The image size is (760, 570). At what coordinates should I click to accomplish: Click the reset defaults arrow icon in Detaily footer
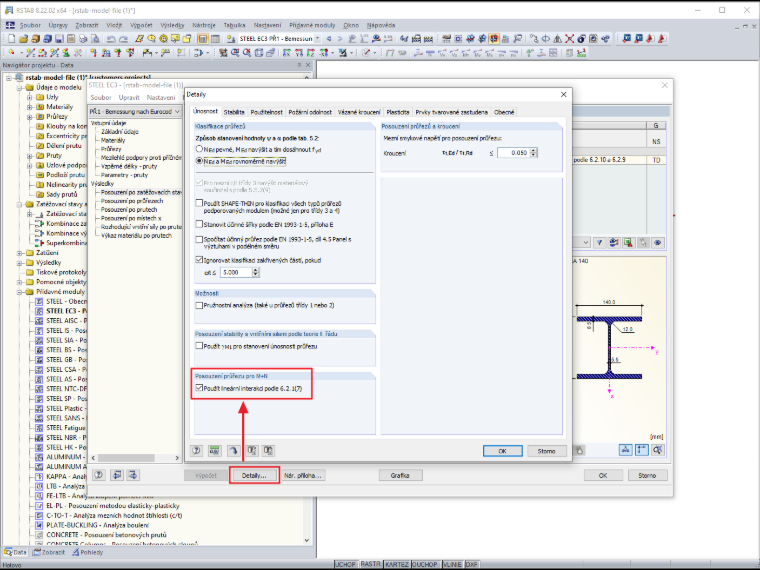233,451
